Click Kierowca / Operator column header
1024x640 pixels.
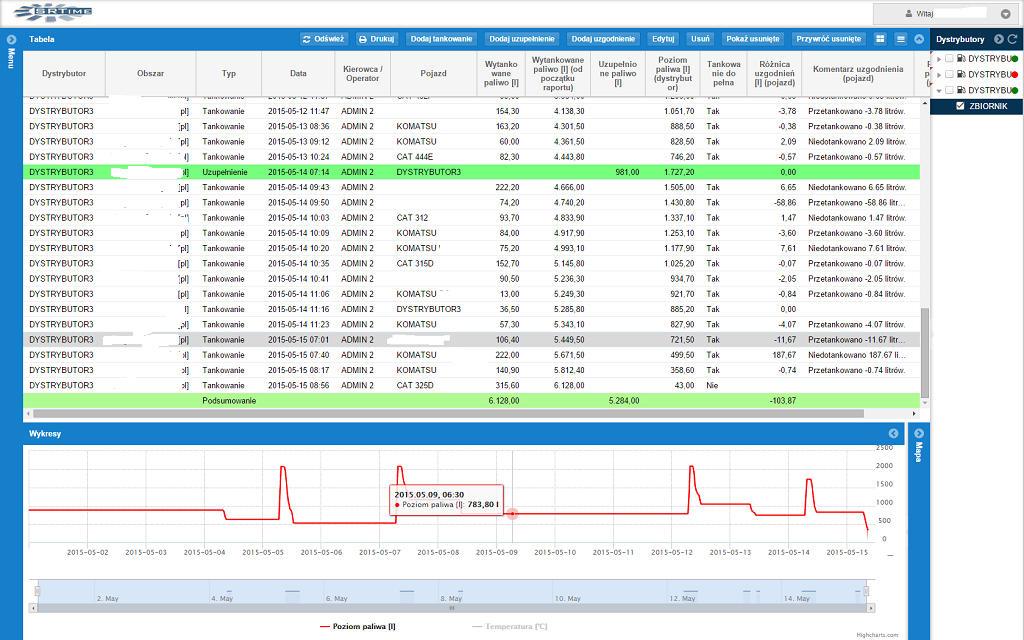362,74
